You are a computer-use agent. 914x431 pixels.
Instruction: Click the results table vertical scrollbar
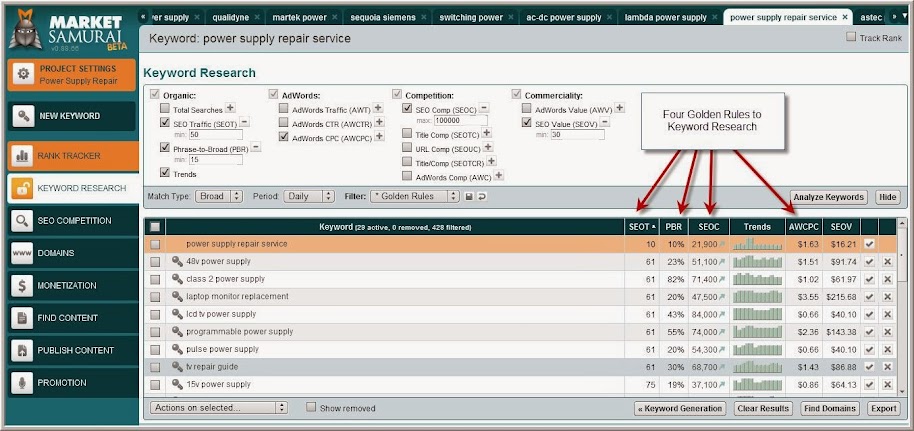pyautogui.click(x=903, y=308)
